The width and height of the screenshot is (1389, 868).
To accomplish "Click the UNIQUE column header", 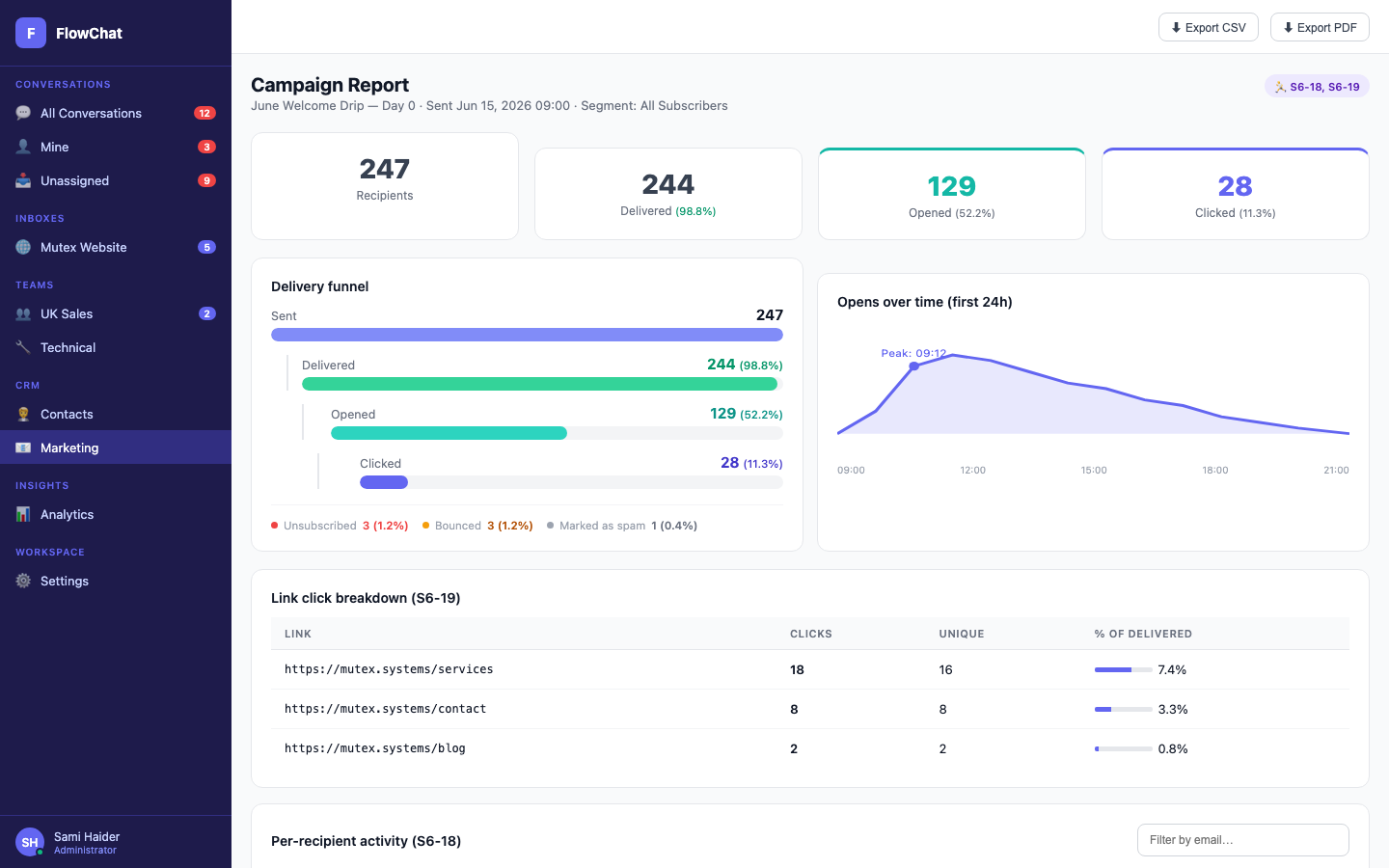I will tap(962, 634).
